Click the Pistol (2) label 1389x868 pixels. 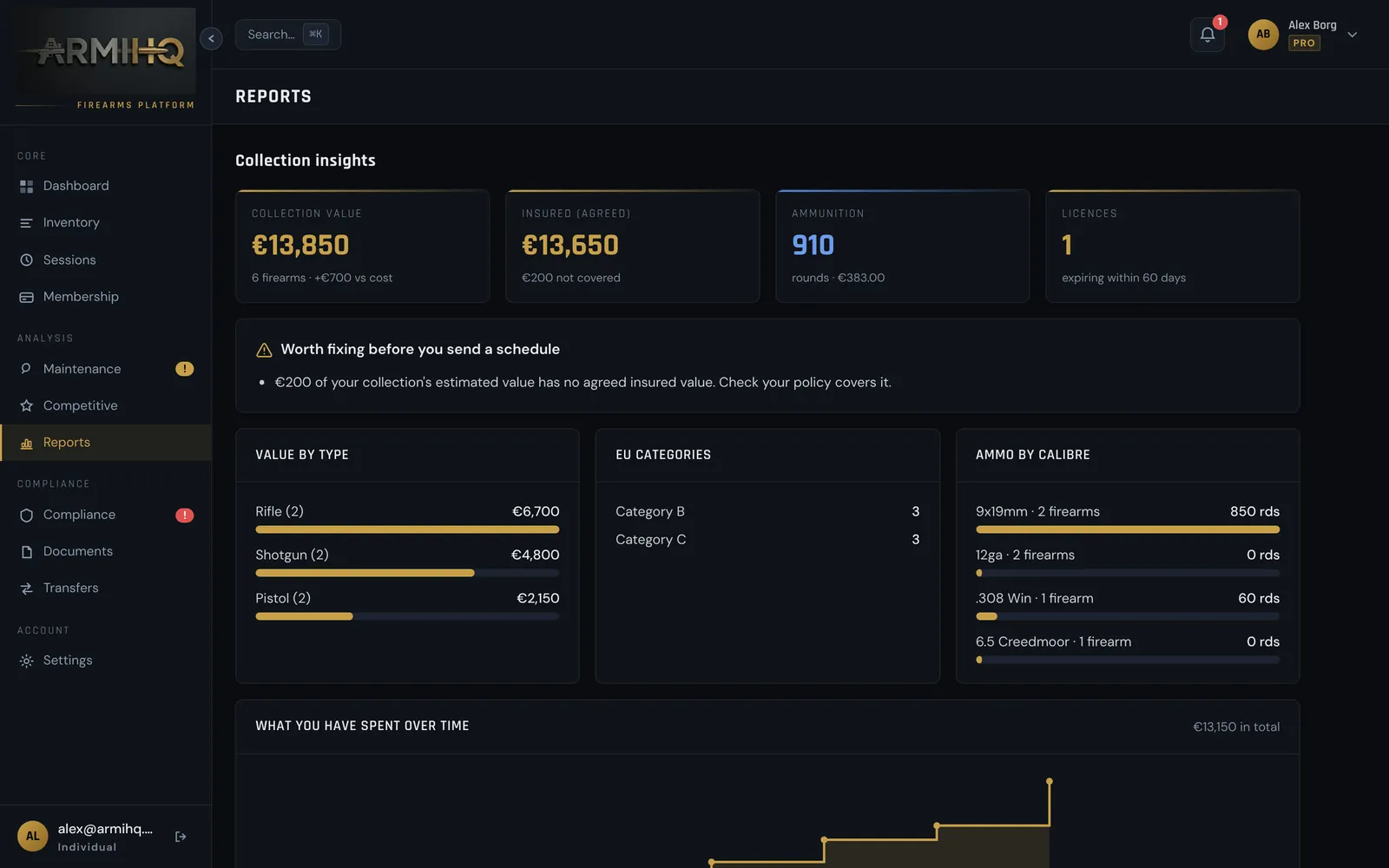(283, 598)
